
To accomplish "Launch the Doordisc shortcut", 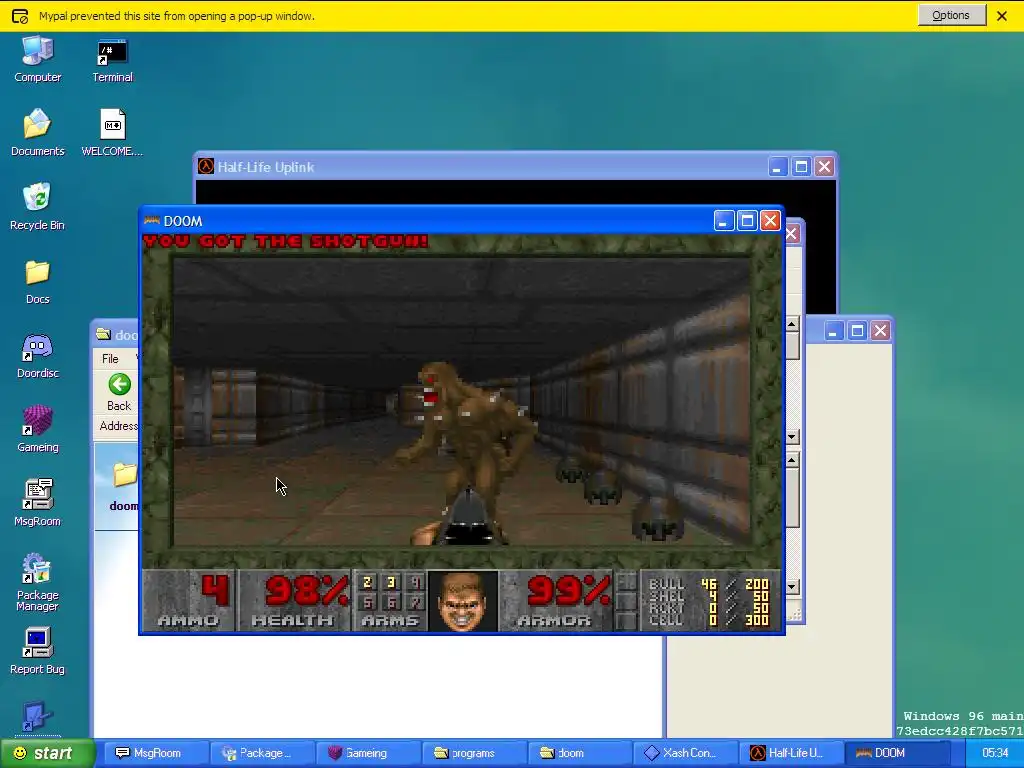I will click(37, 355).
